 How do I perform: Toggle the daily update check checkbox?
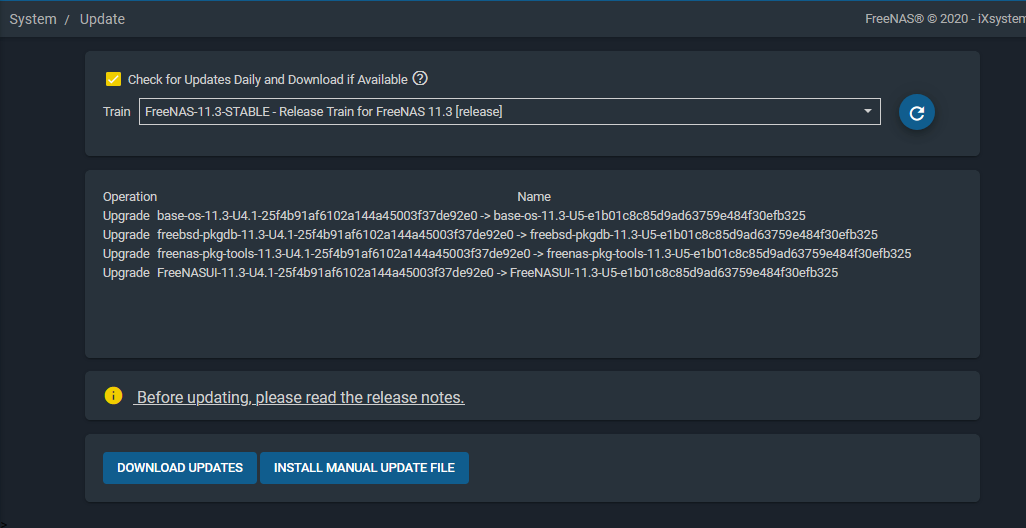pyautogui.click(x=114, y=80)
